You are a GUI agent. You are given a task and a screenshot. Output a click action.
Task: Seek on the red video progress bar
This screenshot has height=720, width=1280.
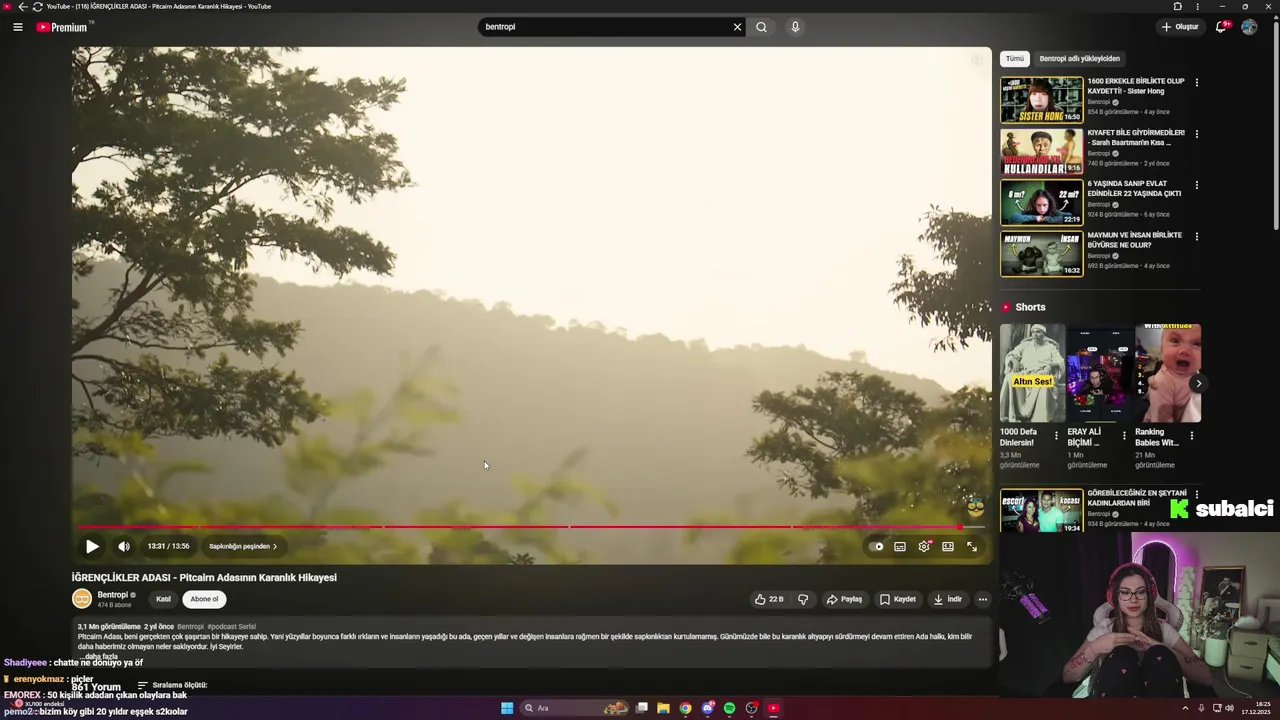[x=532, y=527]
